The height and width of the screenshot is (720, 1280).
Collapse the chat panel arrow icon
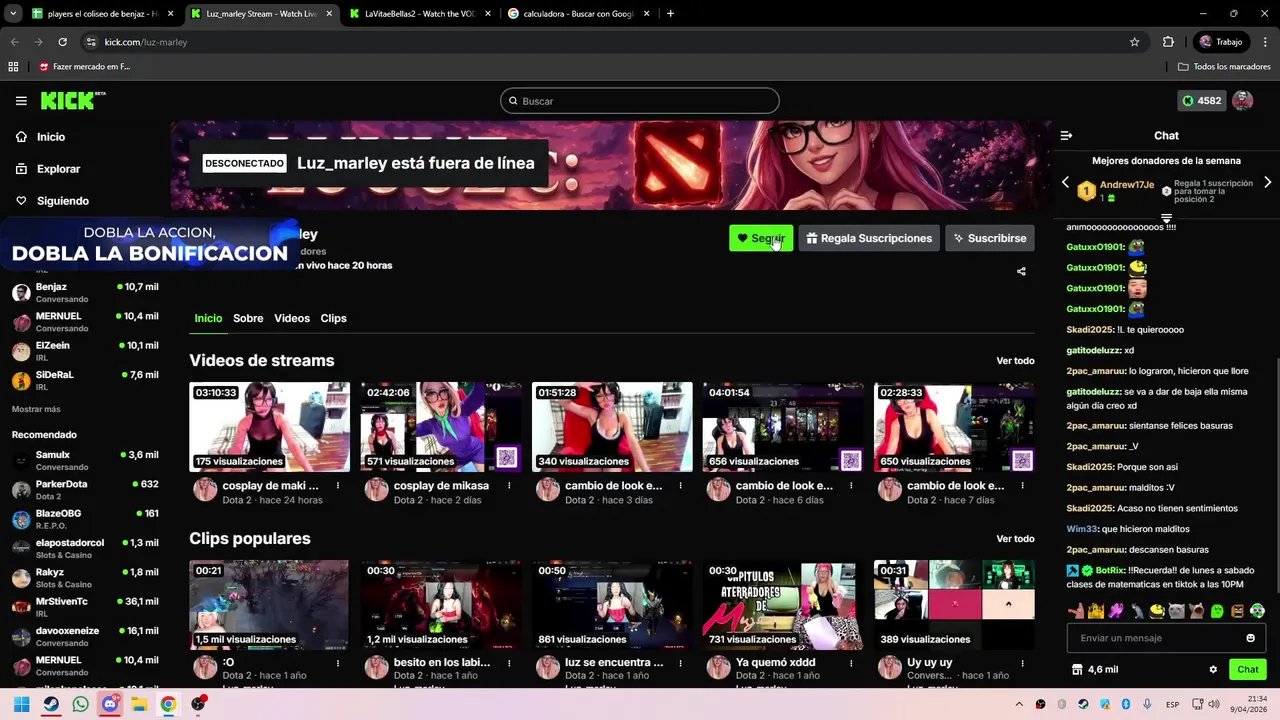point(1066,135)
